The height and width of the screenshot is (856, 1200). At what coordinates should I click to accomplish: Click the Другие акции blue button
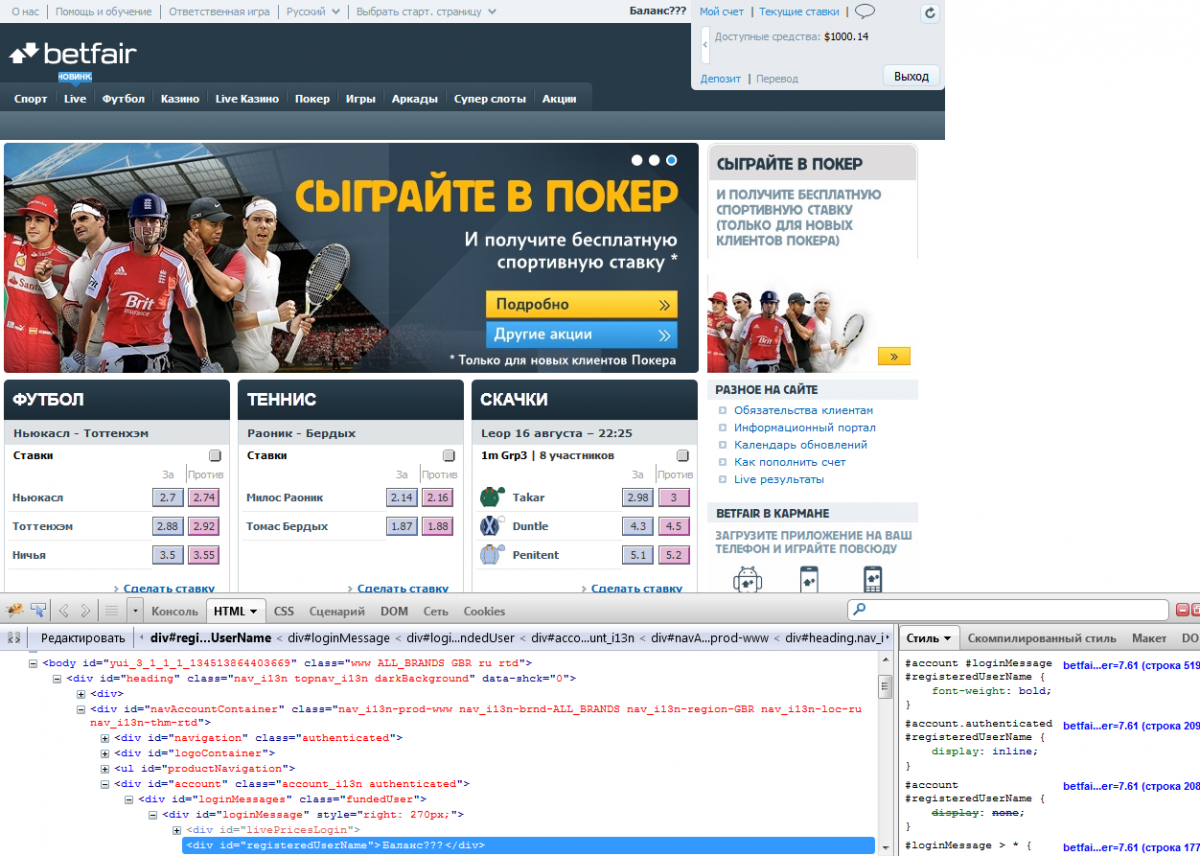[x=582, y=334]
